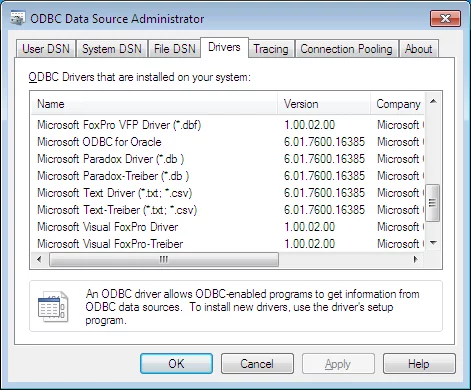The height and width of the screenshot is (390, 471).
Task: Dismiss the dialog with Cancel
Action: click(x=257, y=364)
